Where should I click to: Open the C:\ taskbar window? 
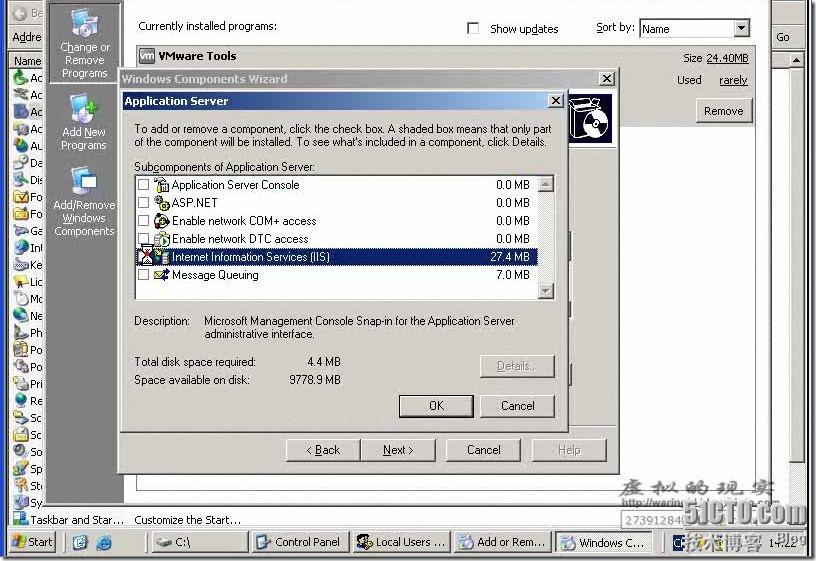[x=199, y=542]
